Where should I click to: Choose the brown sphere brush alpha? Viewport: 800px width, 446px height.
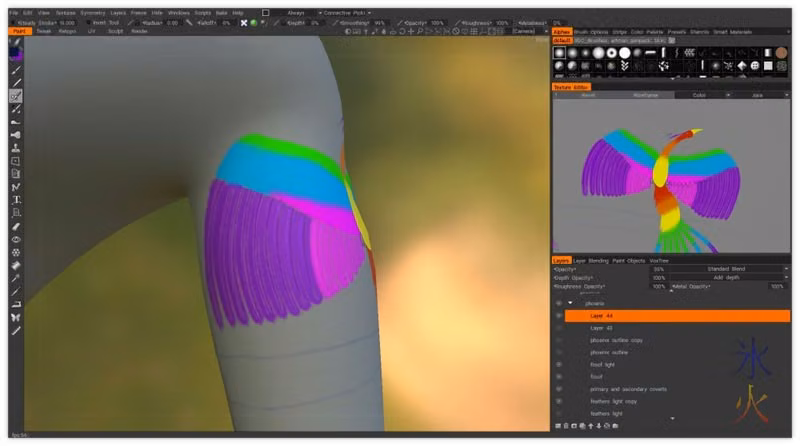(x=781, y=53)
